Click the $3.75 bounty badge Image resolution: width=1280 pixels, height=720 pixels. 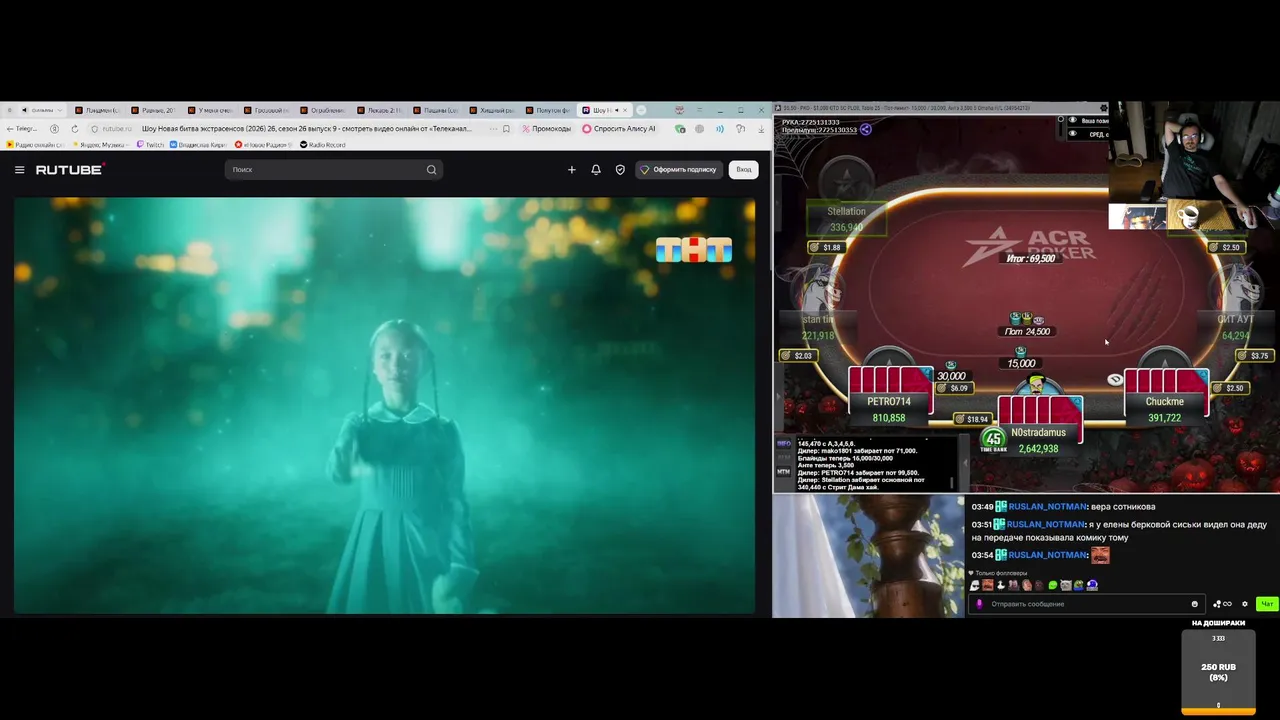click(x=1253, y=356)
